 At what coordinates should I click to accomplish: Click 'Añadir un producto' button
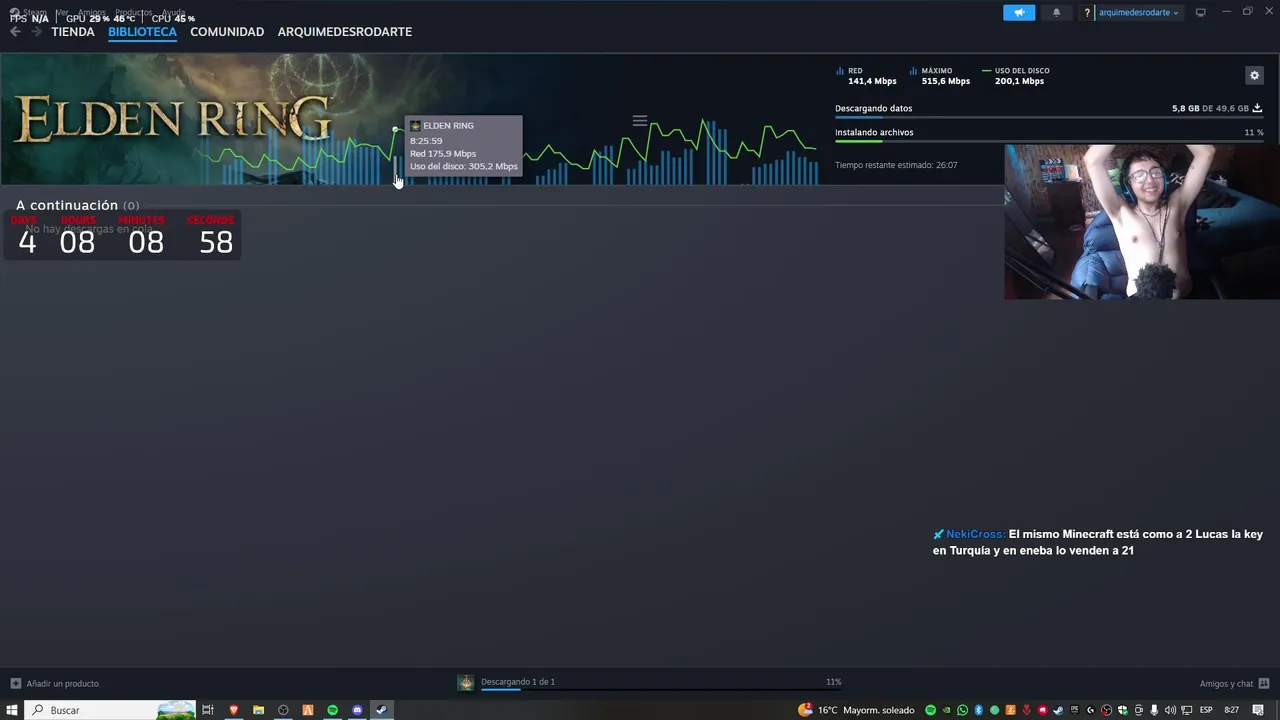pyautogui.click(x=55, y=683)
